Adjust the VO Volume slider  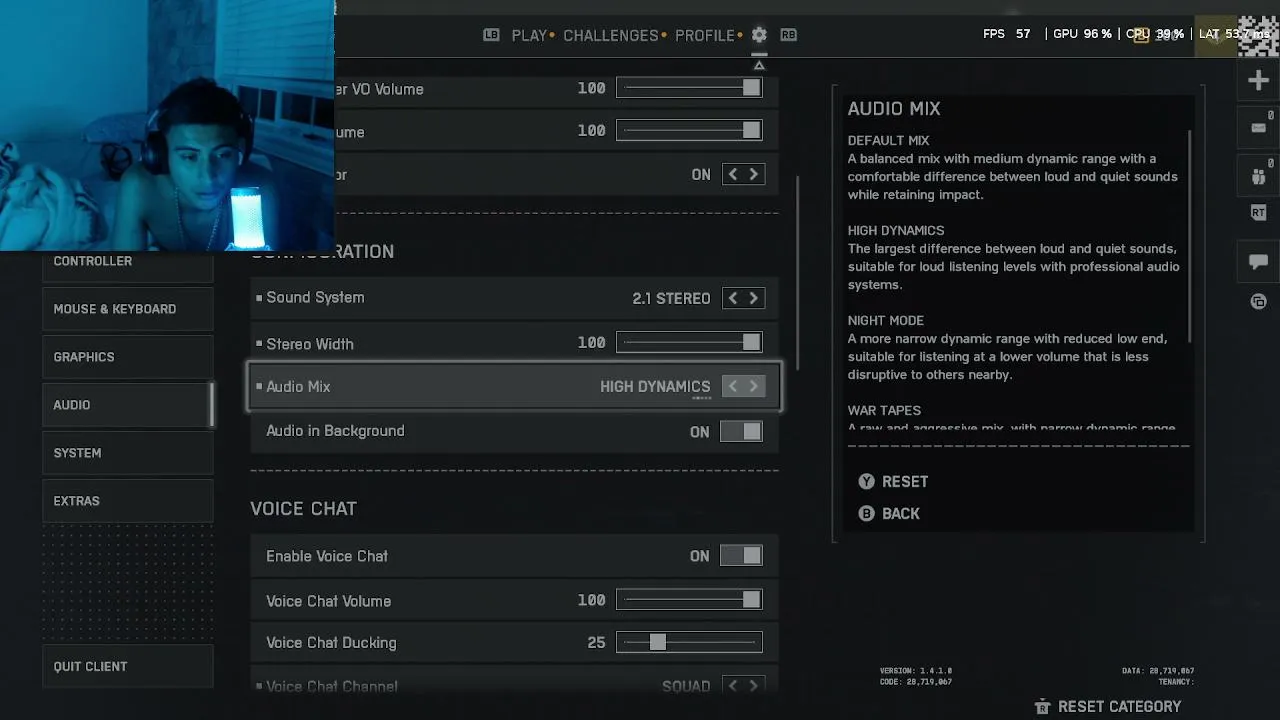pyautogui.click(x=689, y=88)
